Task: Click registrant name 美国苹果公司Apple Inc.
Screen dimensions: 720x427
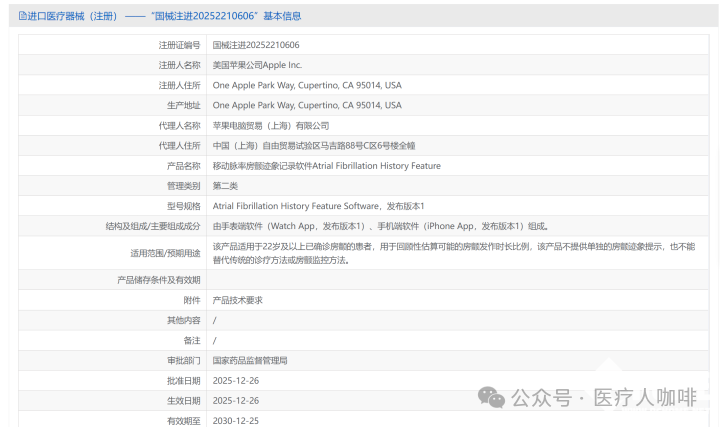Action: (x=257, y=65)
